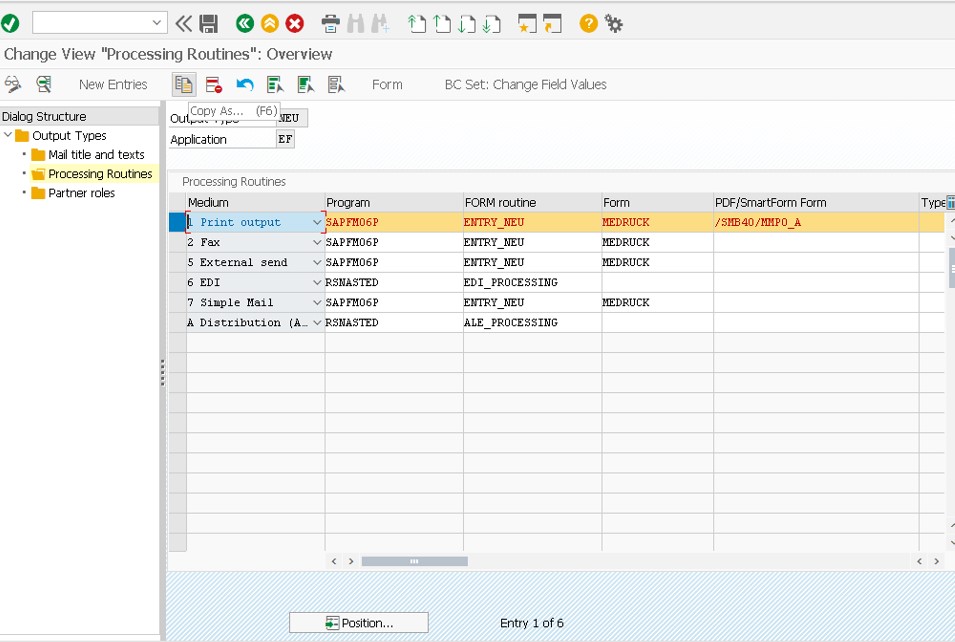Click the PDF/SmartForm Form column header
The height and width of the screenshot is (642, 955).
[x=816, y=202]
